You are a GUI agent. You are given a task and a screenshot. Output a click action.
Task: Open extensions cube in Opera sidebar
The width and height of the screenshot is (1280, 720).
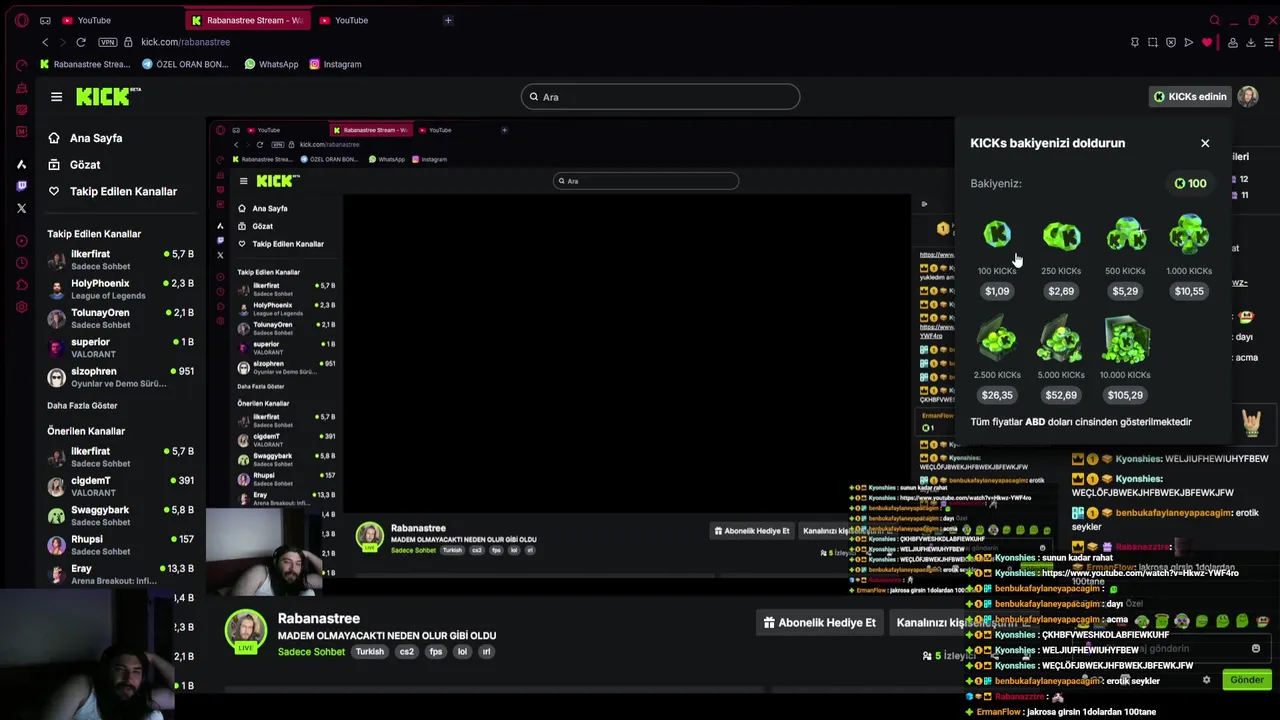click(22, 285)
